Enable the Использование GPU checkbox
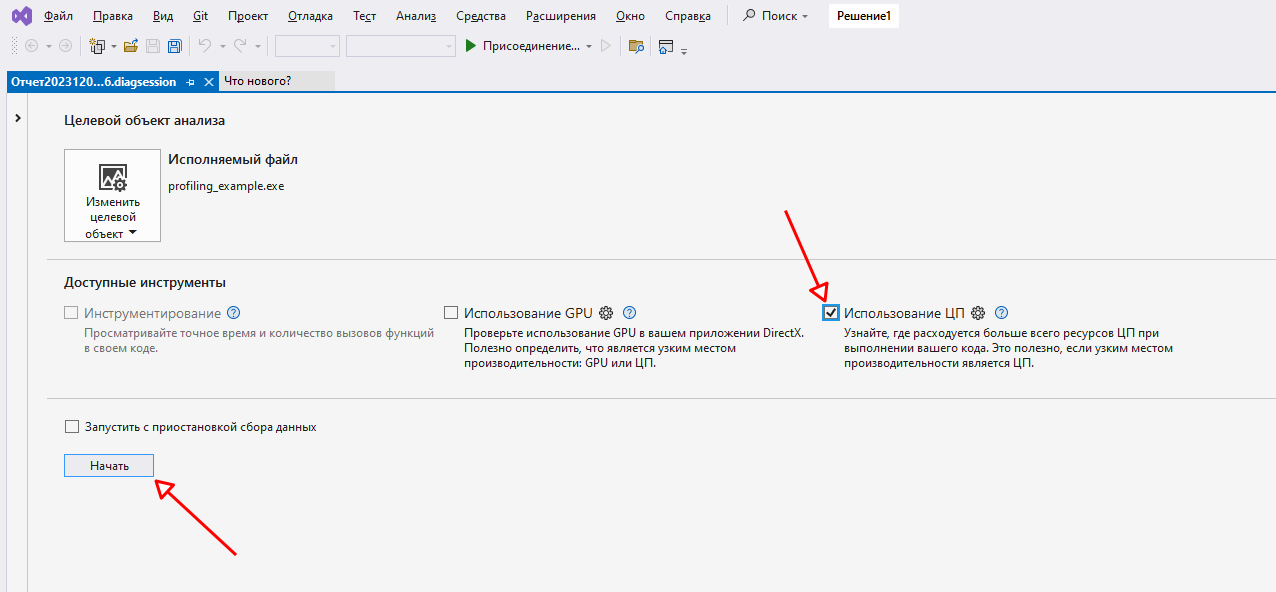 pos(451,313)
